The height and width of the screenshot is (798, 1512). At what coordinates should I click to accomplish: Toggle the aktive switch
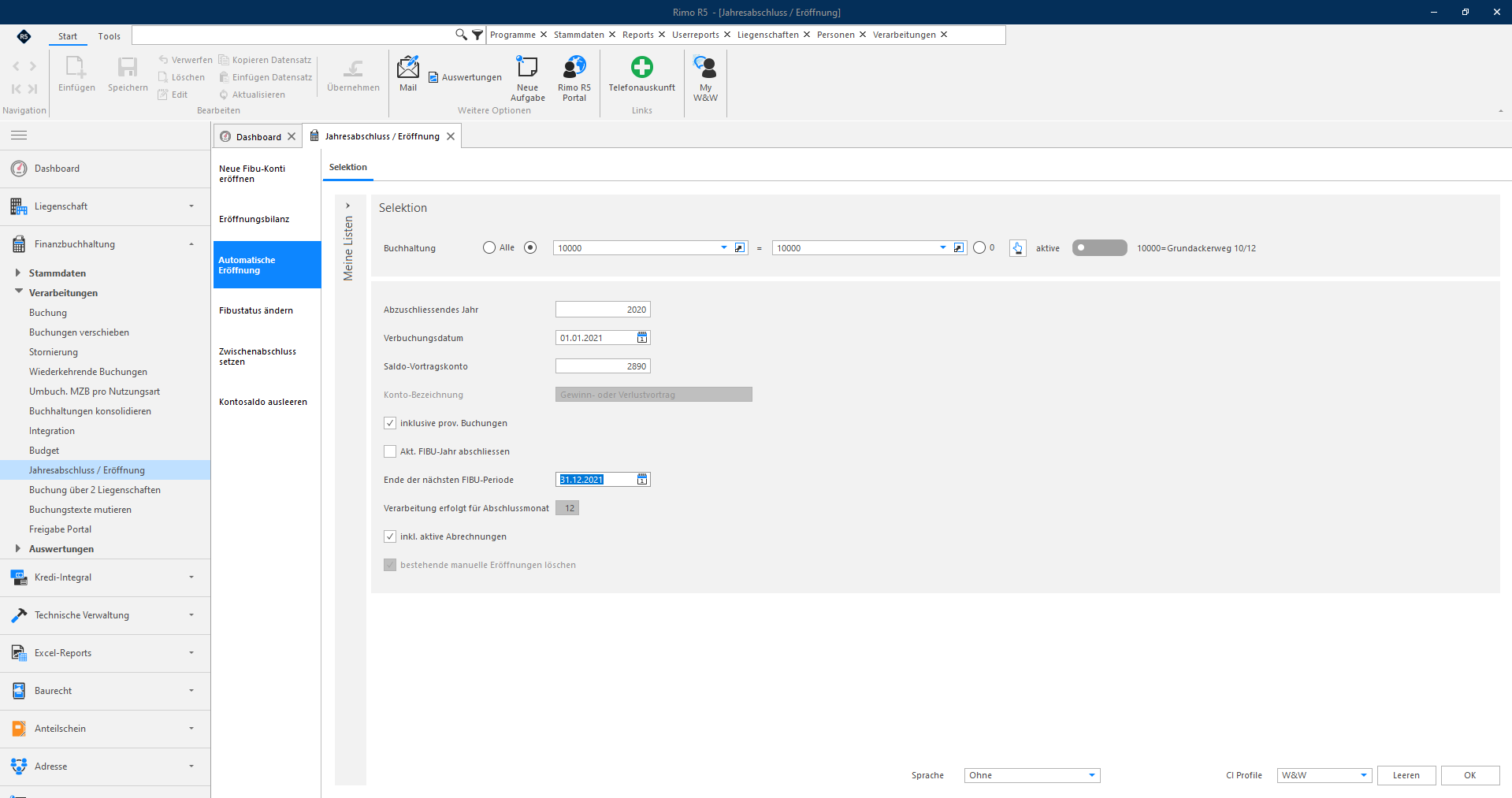pos(1100,247)
